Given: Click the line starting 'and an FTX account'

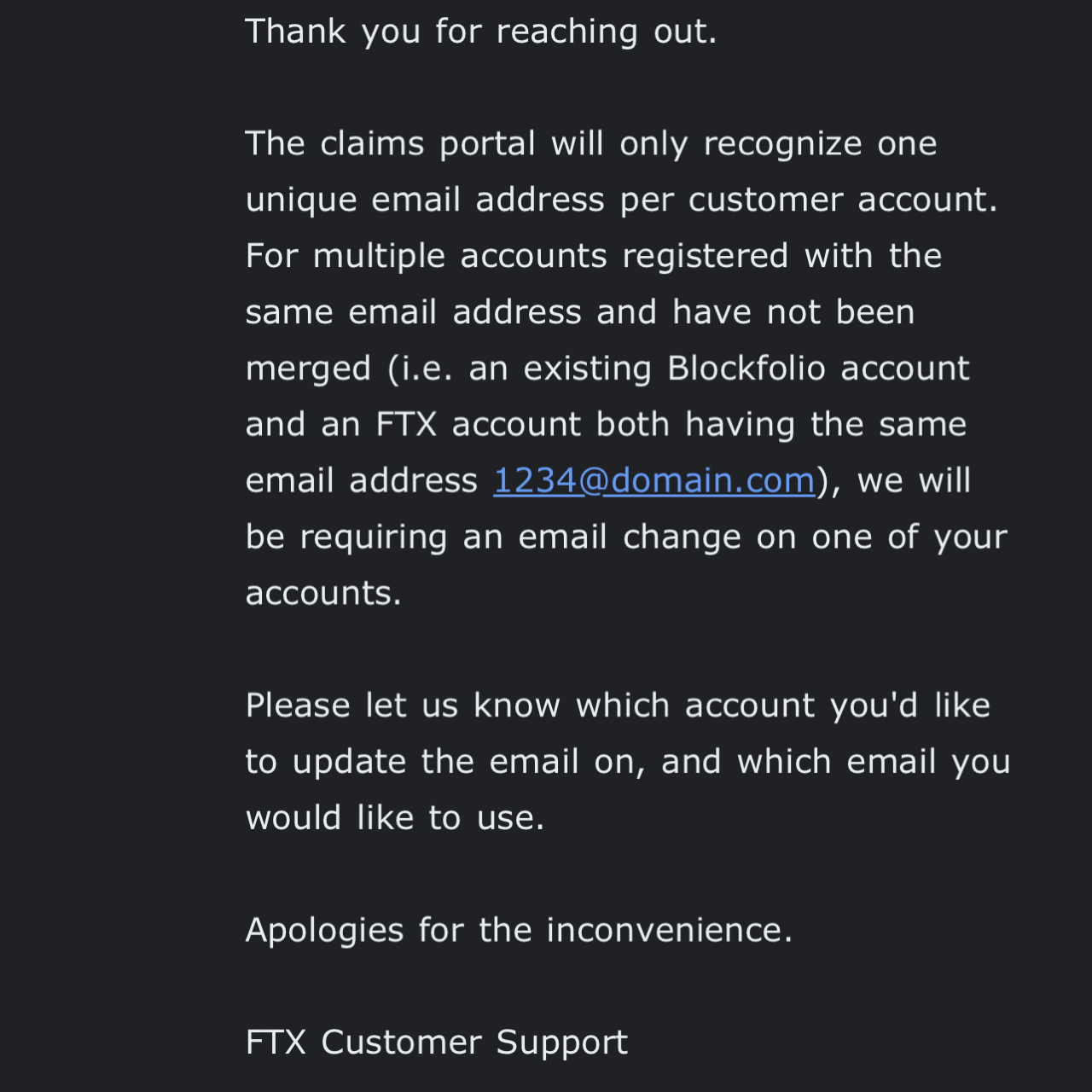Looking at the screenshot, I should [x=607, y=425].
